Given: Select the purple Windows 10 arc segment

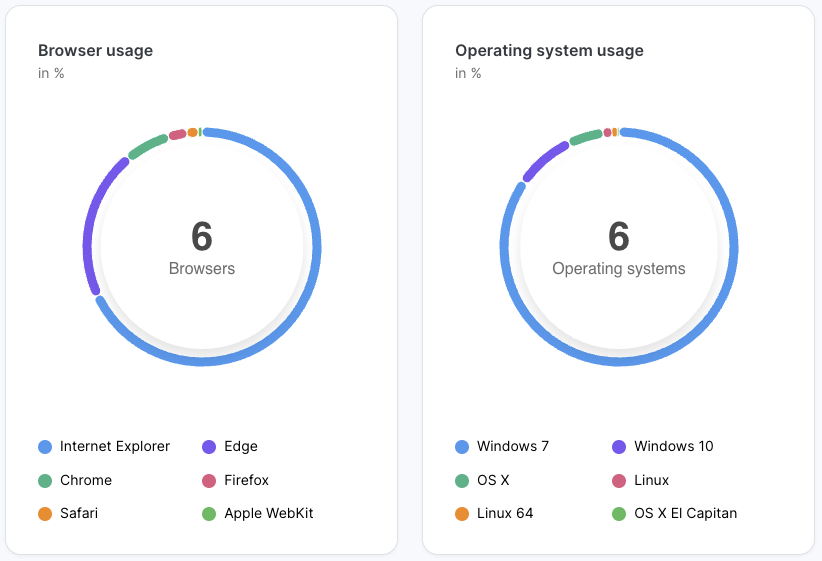Looking at the screenshot, I should tap(544, 160).
